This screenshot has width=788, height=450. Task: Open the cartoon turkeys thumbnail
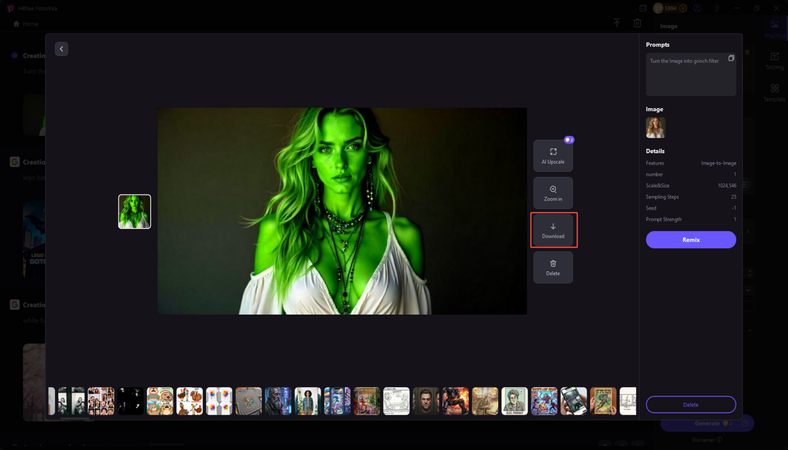point(189,401)
